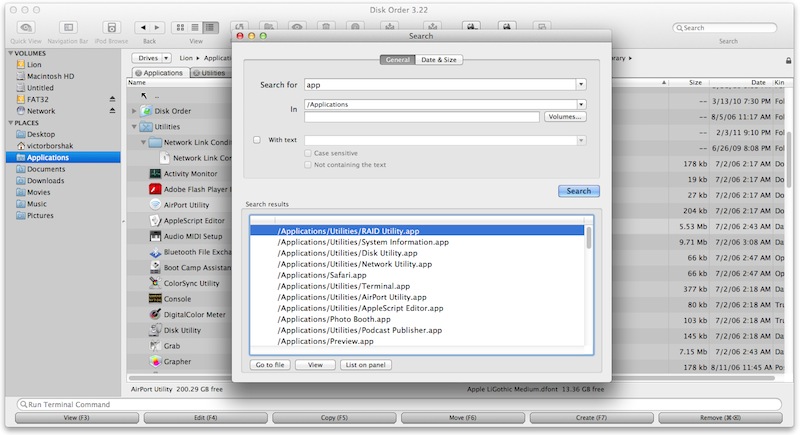Screen dimensions: 800x435
Task: Click the Go to file button
Action: pyautogui.click(x=269, y=365)
